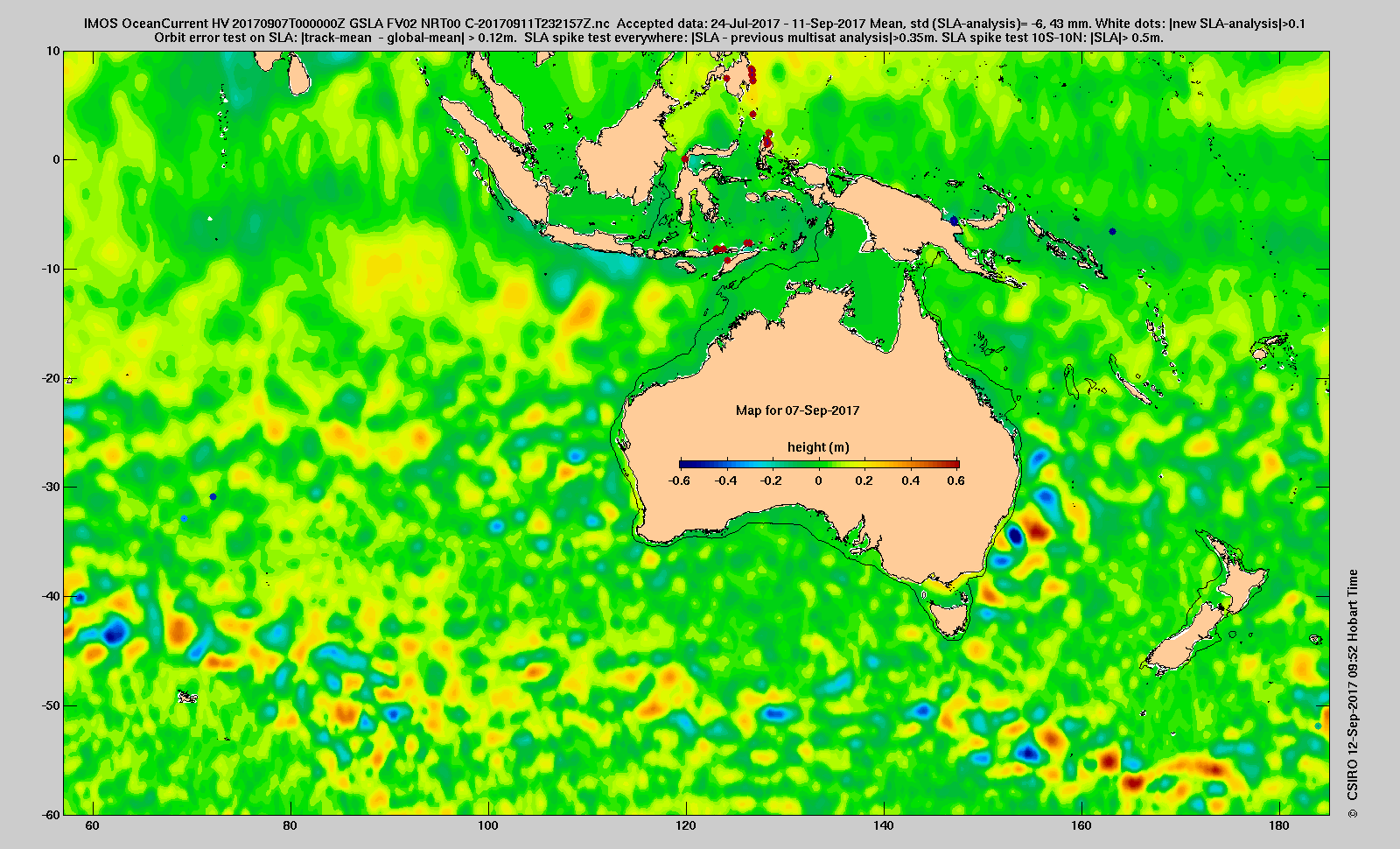Click longitude axis label 180

pyautogui.click(x=1279, y=826)
